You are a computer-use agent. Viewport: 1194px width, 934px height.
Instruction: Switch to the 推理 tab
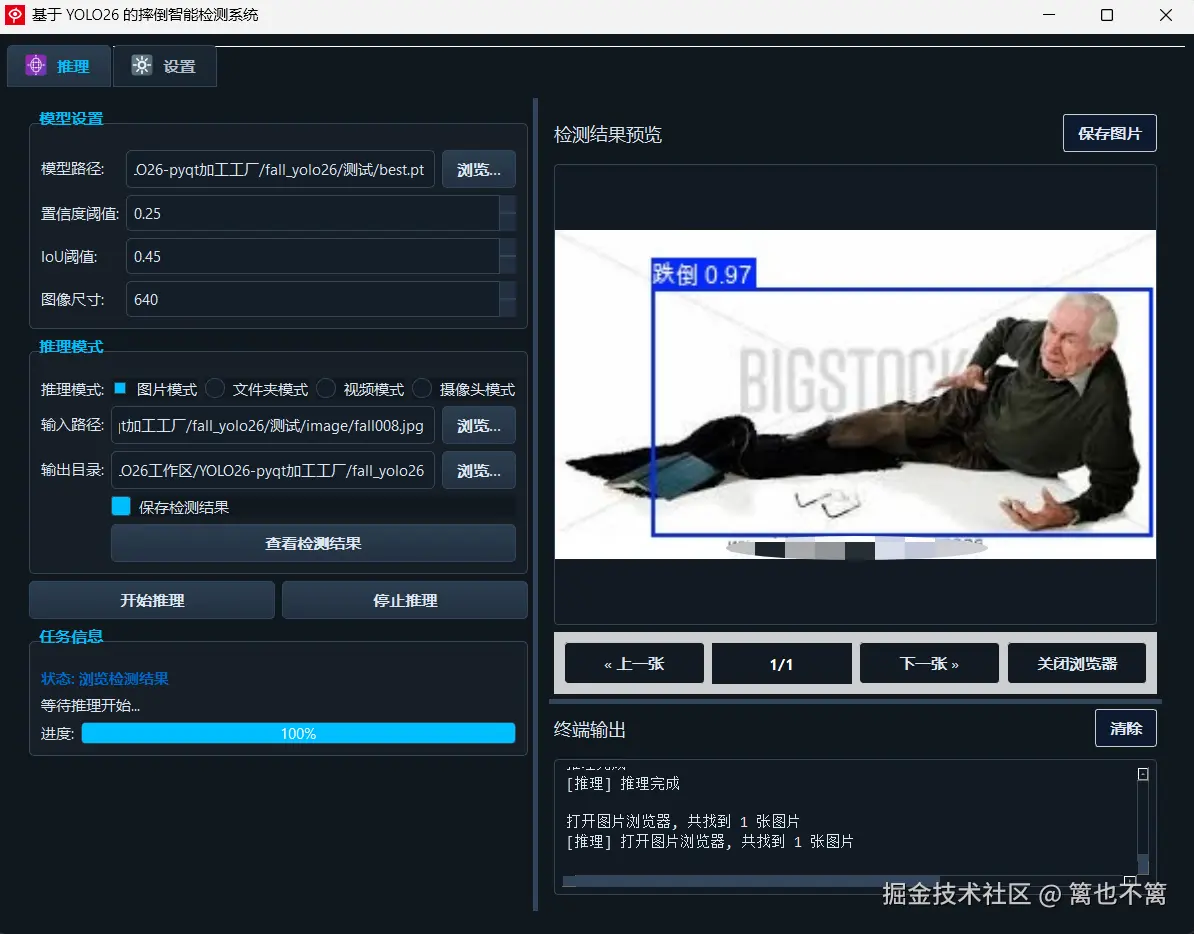(x=58, y=65)
